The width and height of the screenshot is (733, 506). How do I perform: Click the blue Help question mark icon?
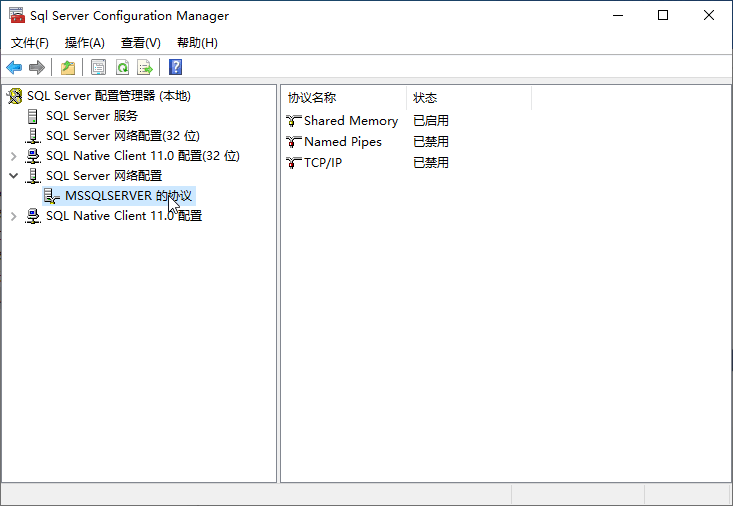175,67
